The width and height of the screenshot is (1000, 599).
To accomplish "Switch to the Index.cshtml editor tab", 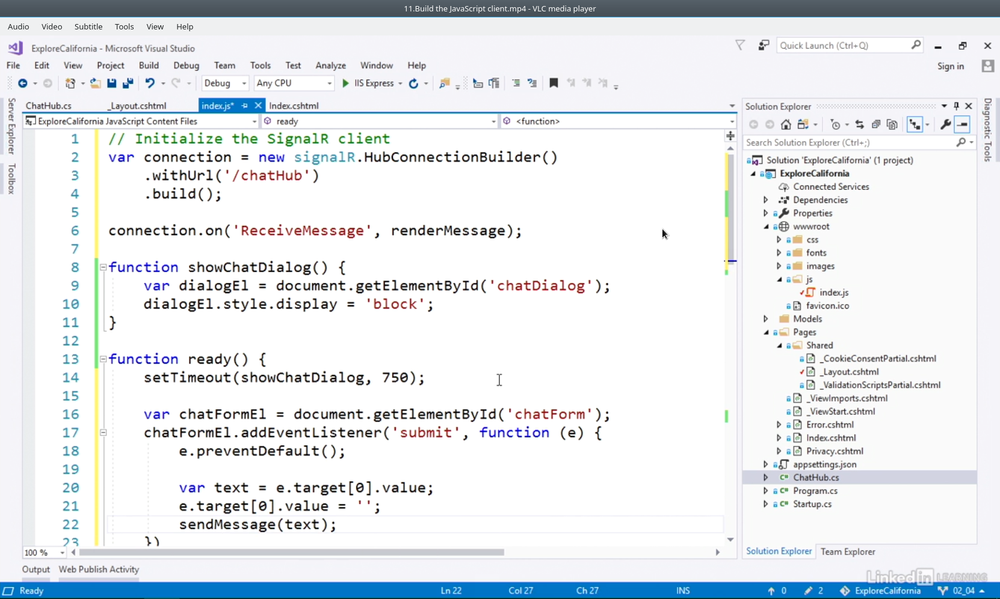I will [294, 106].
